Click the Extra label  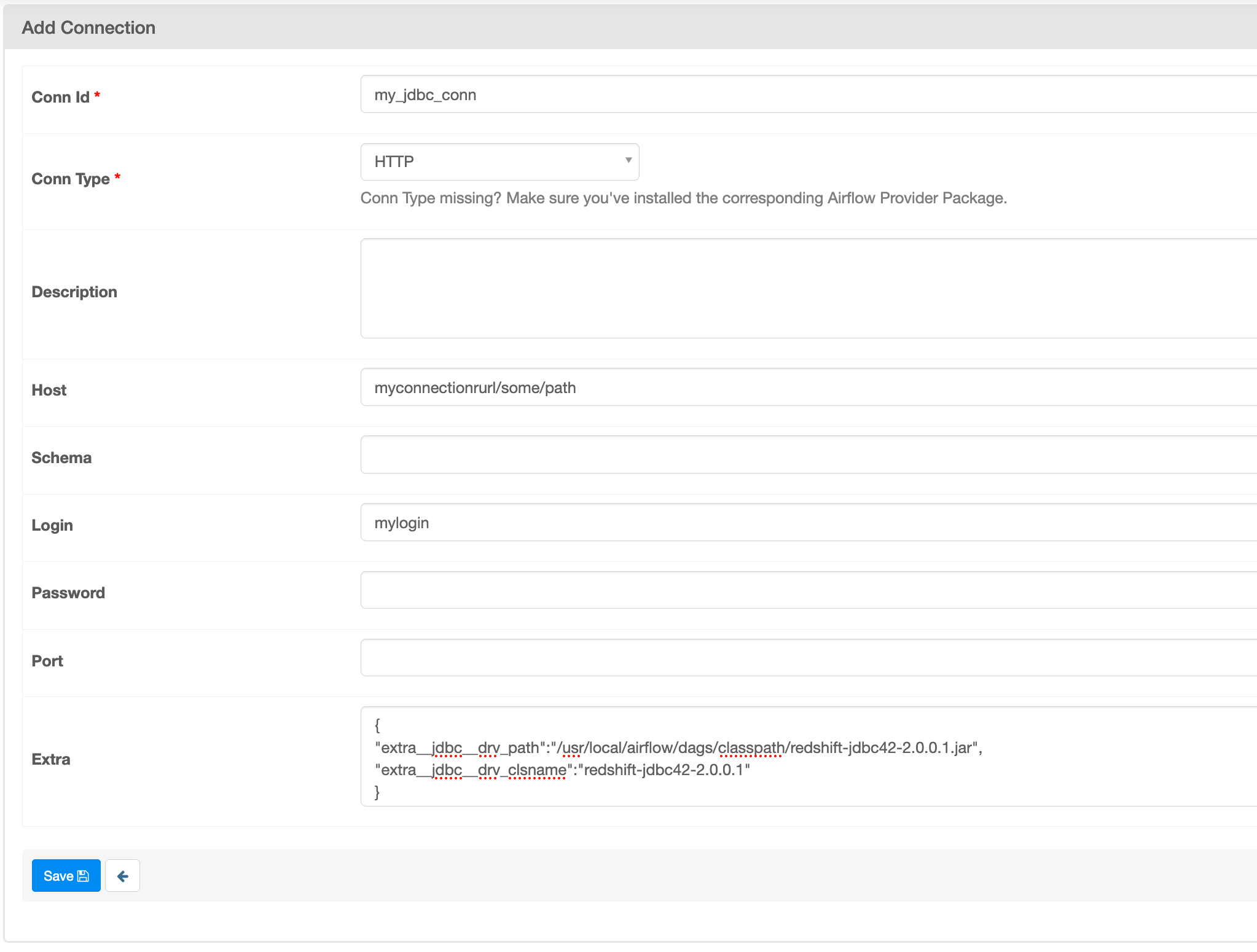coord(51,759)
